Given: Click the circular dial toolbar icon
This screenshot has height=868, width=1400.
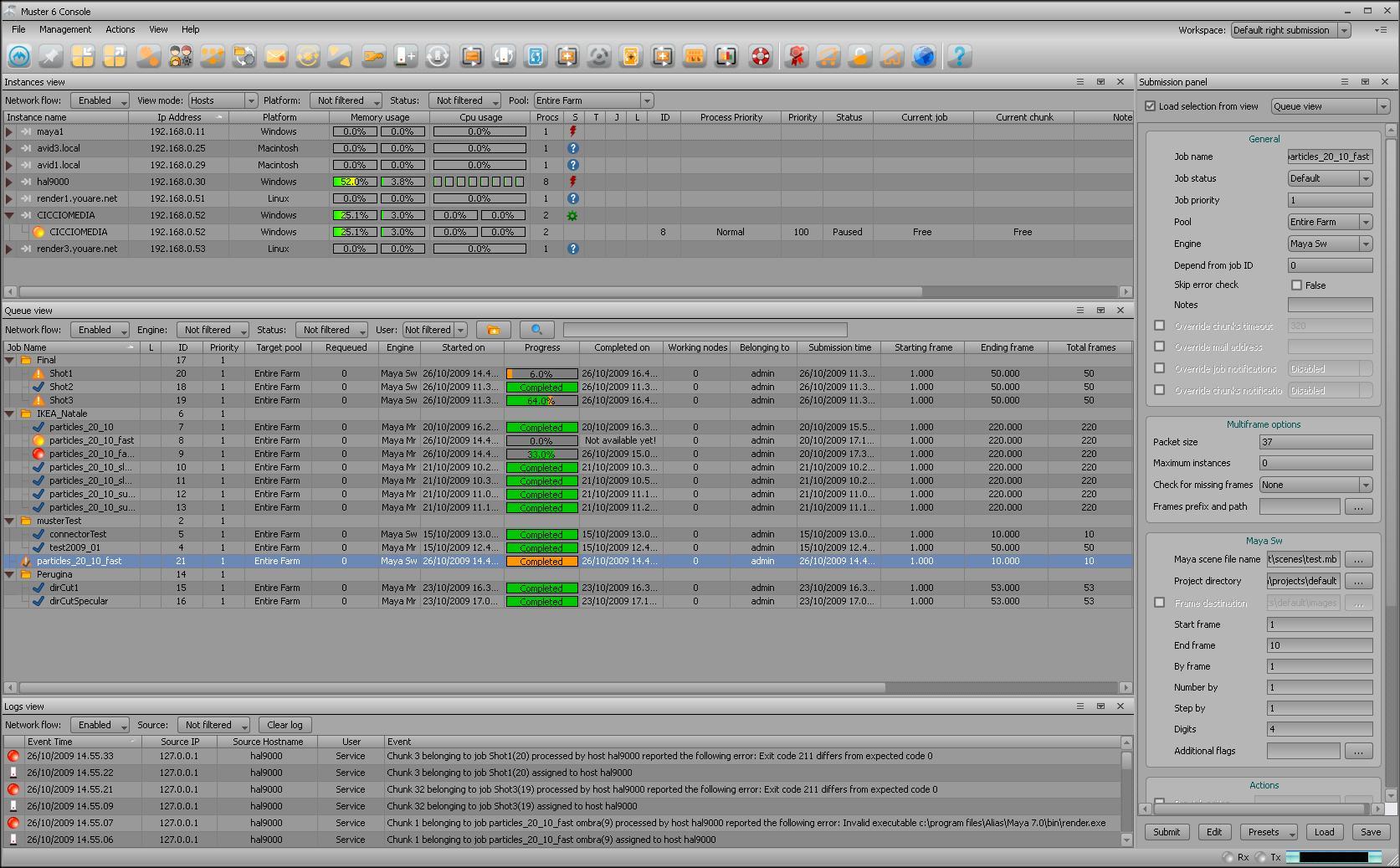Looking at the screenshot, I should click(599, 56).
